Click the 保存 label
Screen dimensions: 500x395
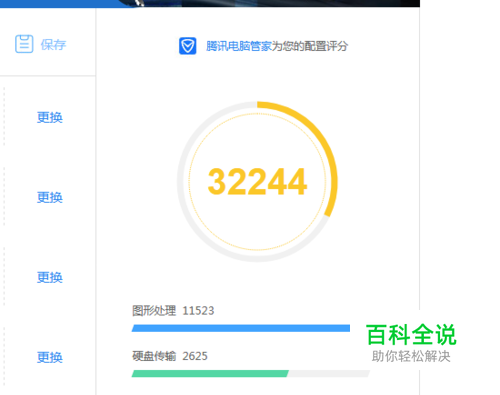[x=53, y=45]
